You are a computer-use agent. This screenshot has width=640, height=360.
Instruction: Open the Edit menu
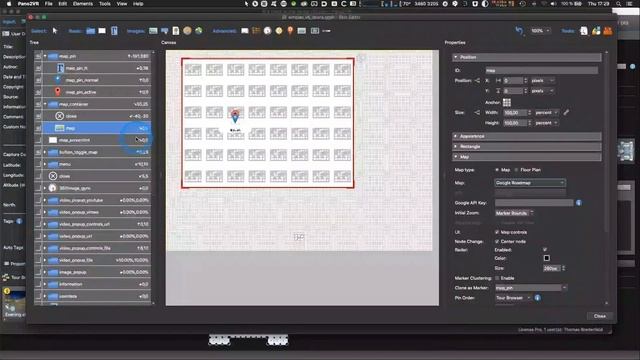[62, 4]
